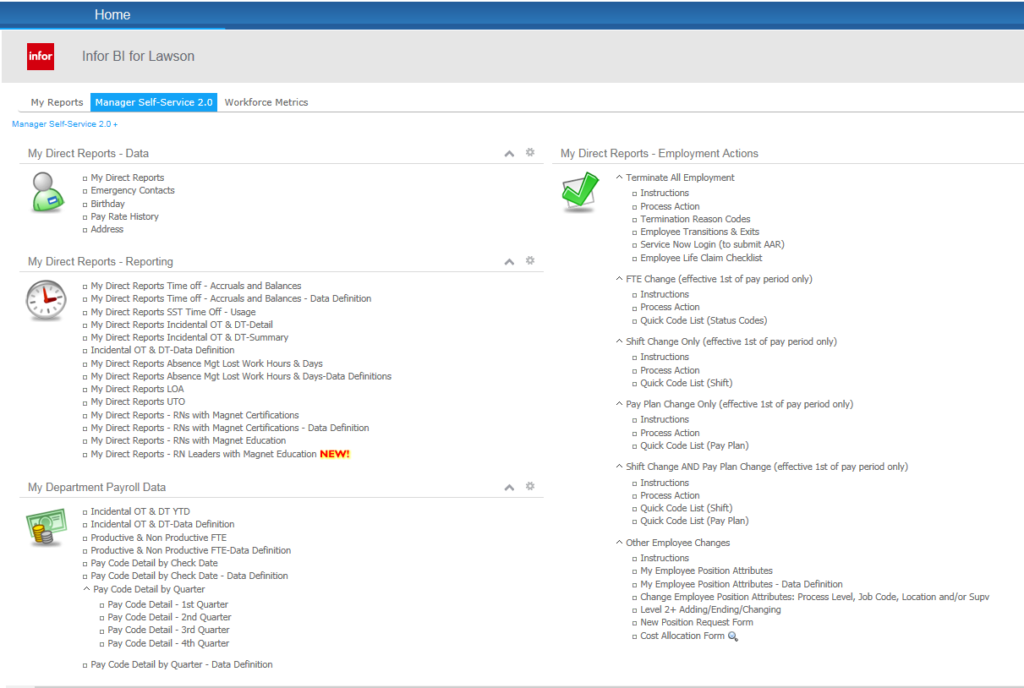The width and height of the screenshot is (1024, 688).
Task: Click the clock icon in Reporting section
Action: [x=46, y=299]
